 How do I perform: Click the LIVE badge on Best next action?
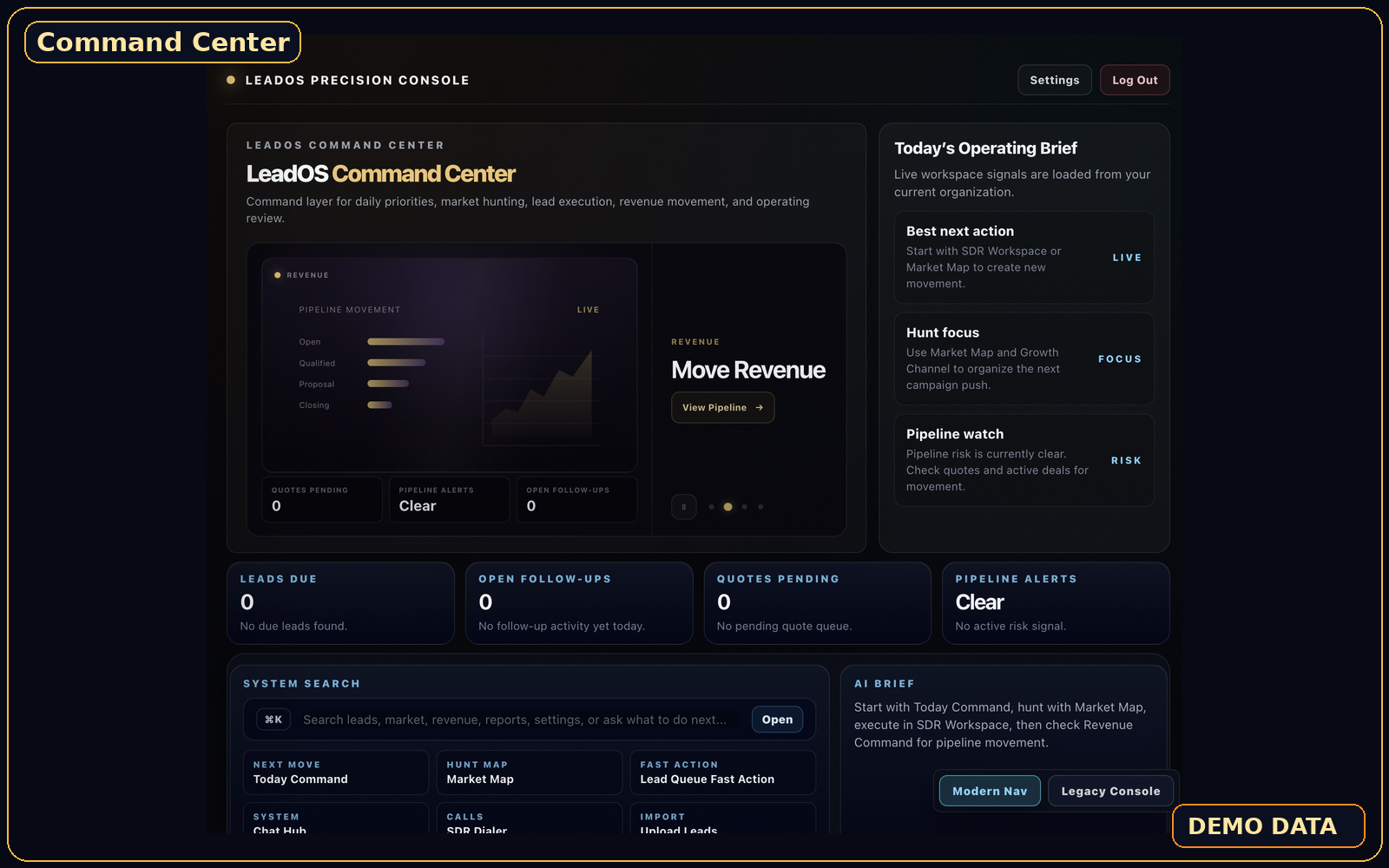pos(1127,258)
